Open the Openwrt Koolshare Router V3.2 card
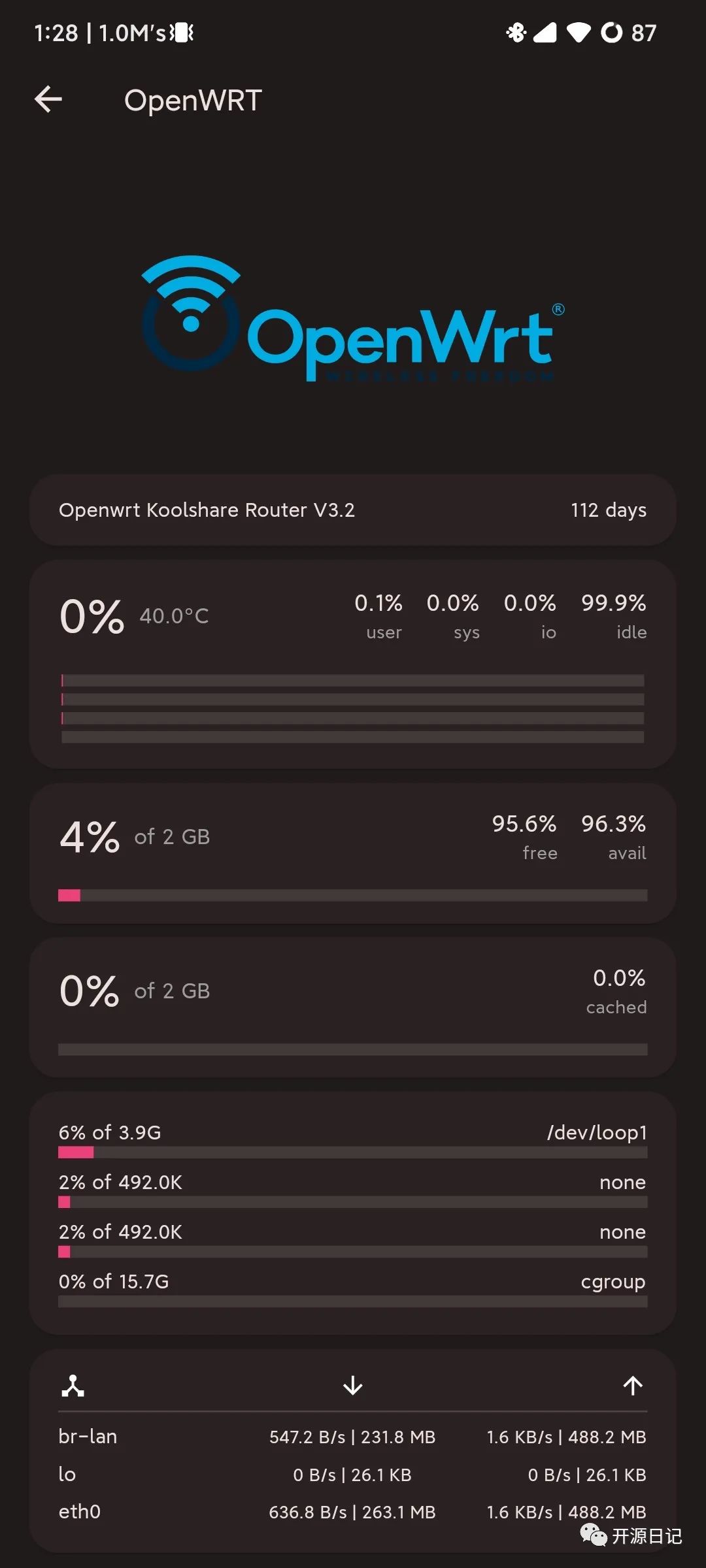This screenshot has height=1568, width=706. tap(353, 510)
